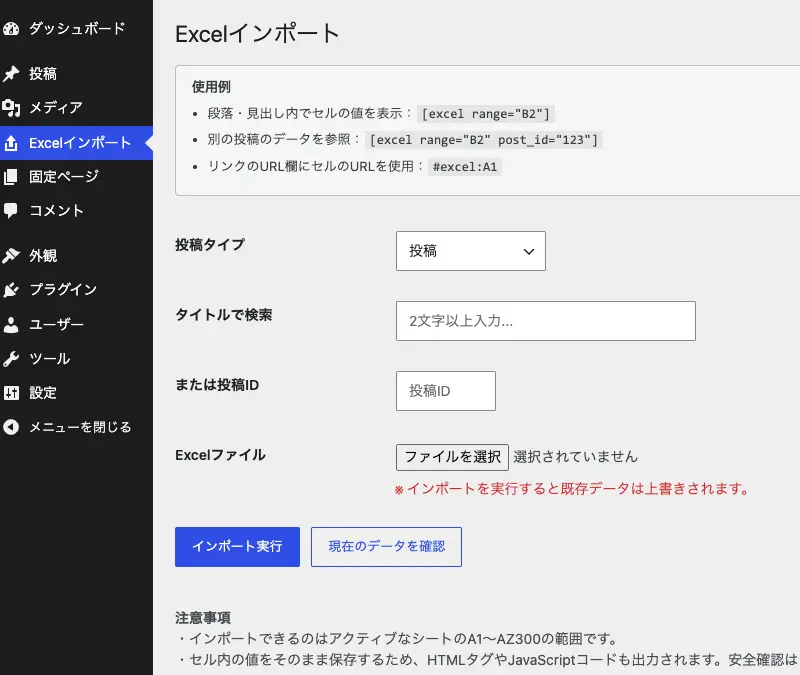Click the user icon beside ユーザー

click(11, 324)
